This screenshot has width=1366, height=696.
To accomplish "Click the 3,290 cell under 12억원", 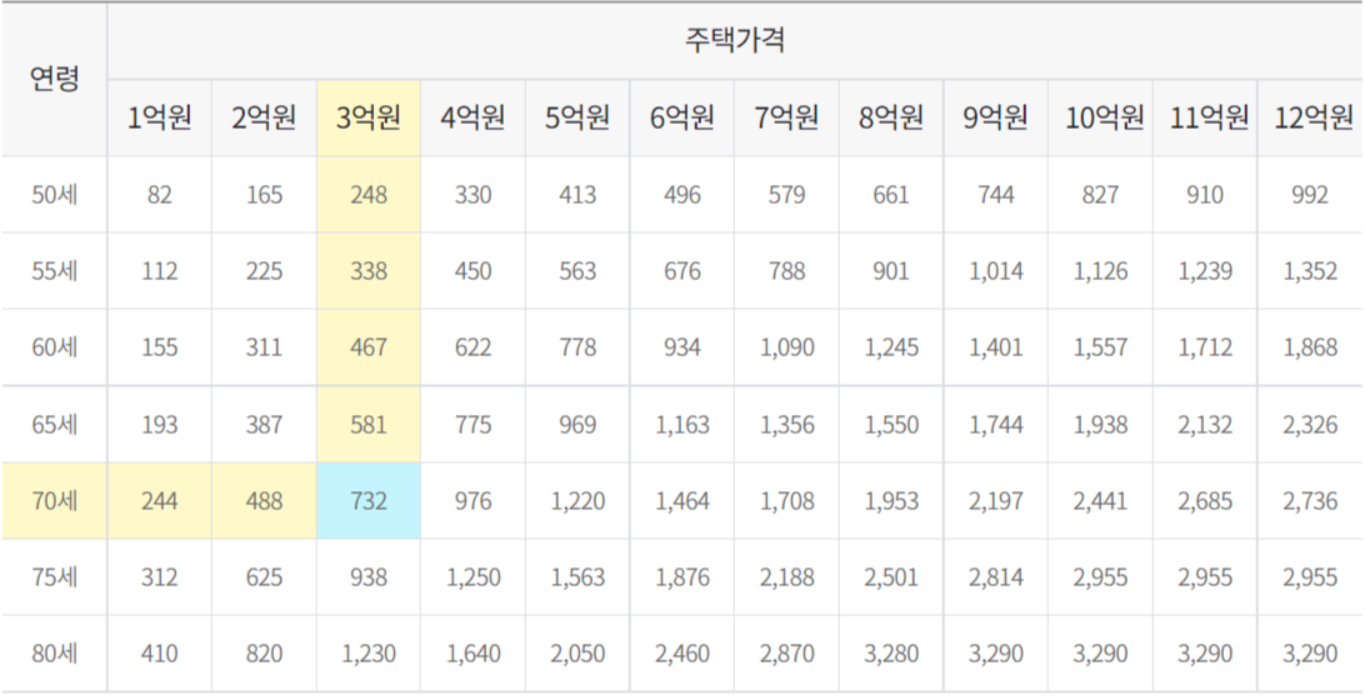I will click(x=1310, y=654).
